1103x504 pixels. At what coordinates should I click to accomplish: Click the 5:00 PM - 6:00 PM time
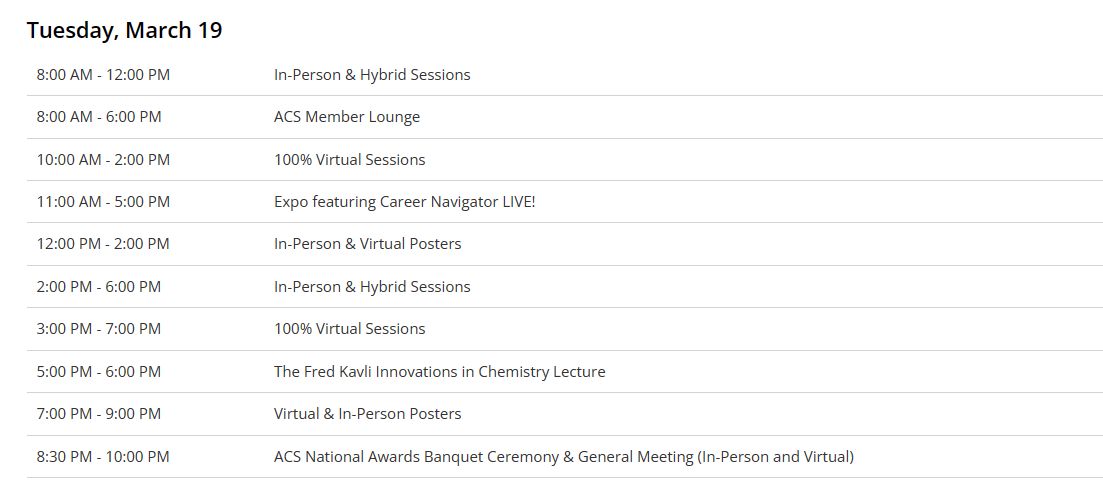pyautogui.click(x=99, y=372)
